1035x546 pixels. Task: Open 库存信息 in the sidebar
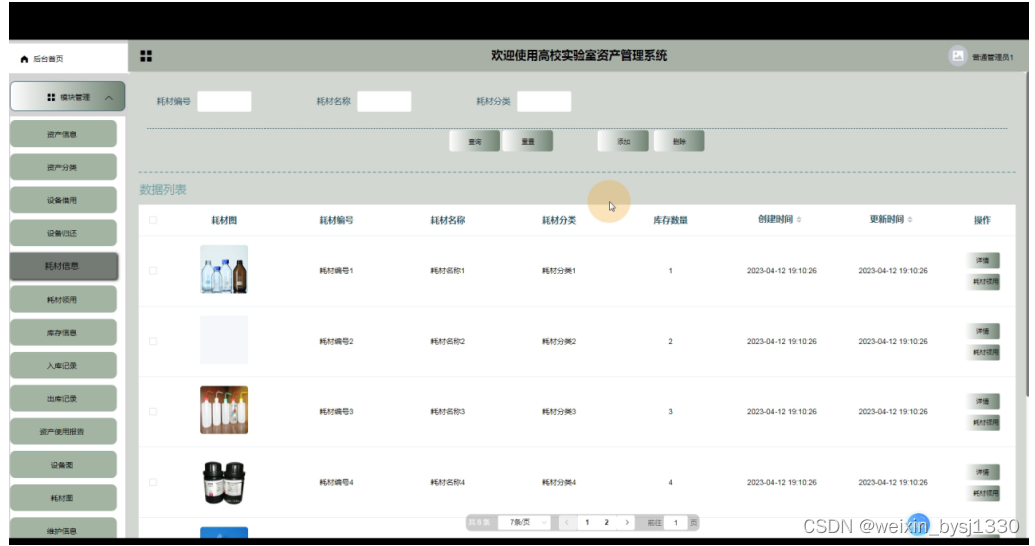(x=63, y=333)
